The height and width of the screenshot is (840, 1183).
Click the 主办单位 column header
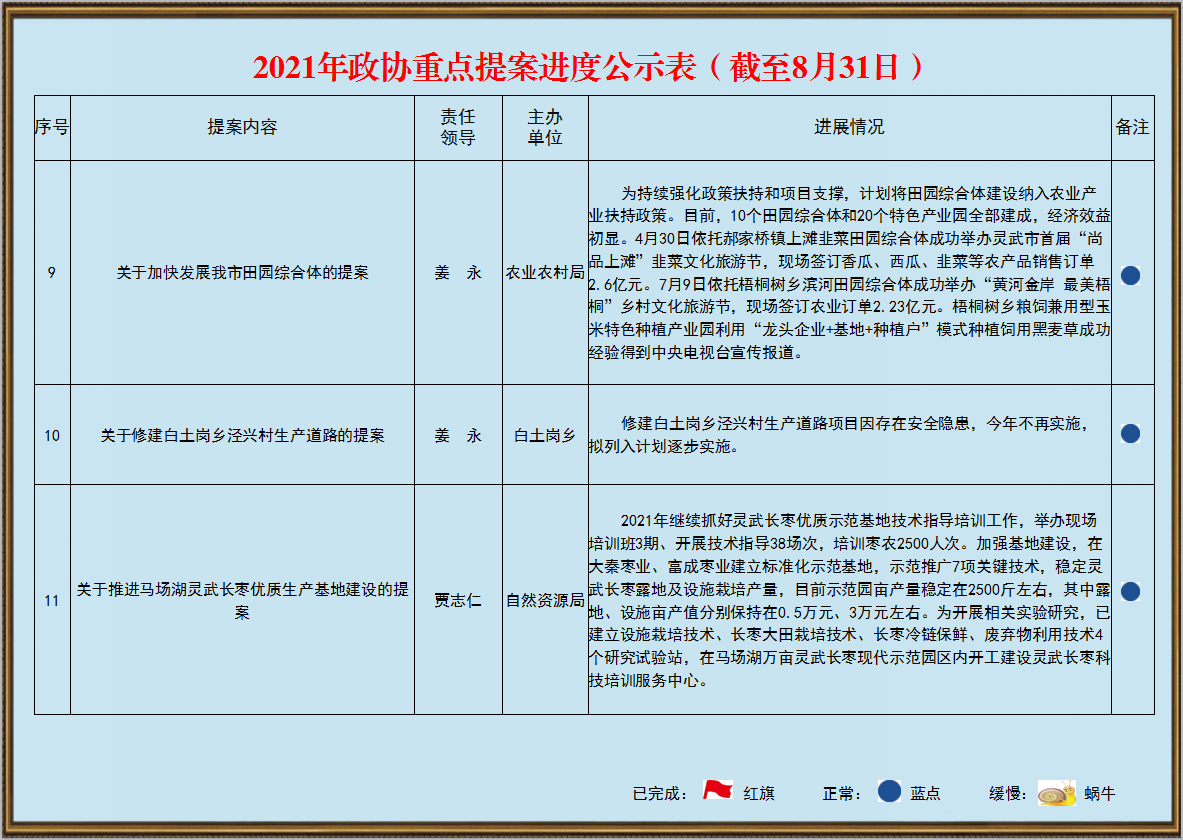click(545, 128)
